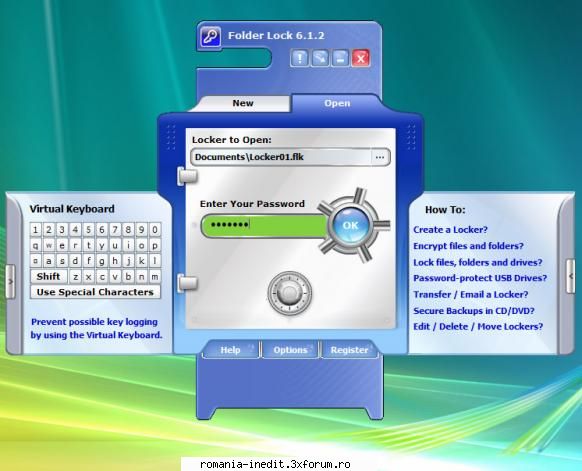The image size is (582, 471).
Task: Open Edit / Delete / Move Lockers? link
Action: (x=478, y=327)
